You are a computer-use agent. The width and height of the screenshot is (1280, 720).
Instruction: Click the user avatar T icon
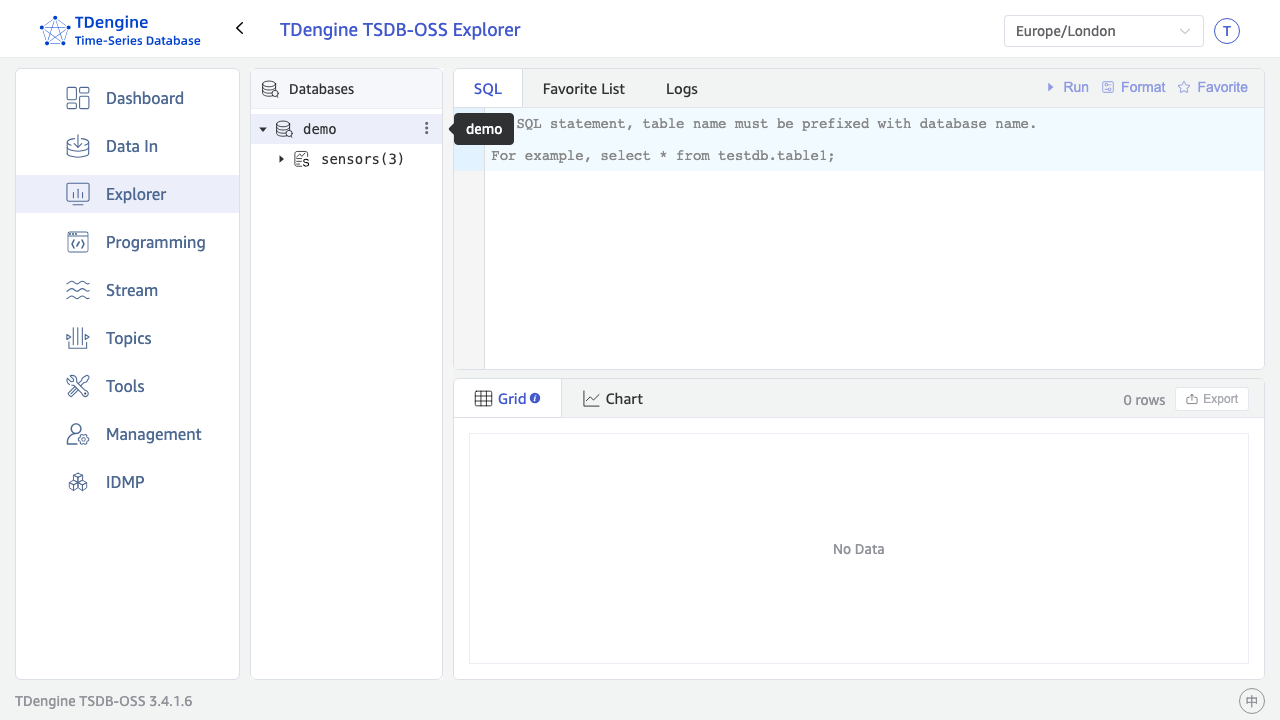click(1227, 31)
